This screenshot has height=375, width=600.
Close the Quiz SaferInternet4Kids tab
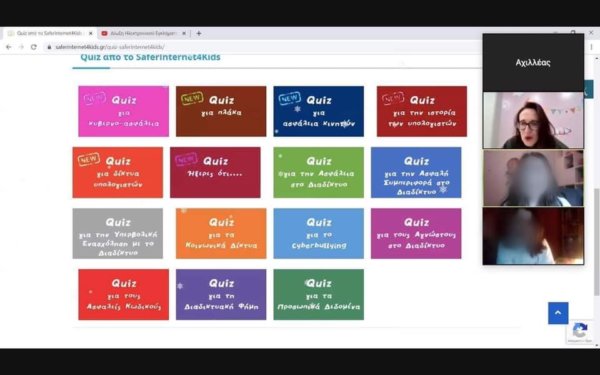click(x=91, y=33)
